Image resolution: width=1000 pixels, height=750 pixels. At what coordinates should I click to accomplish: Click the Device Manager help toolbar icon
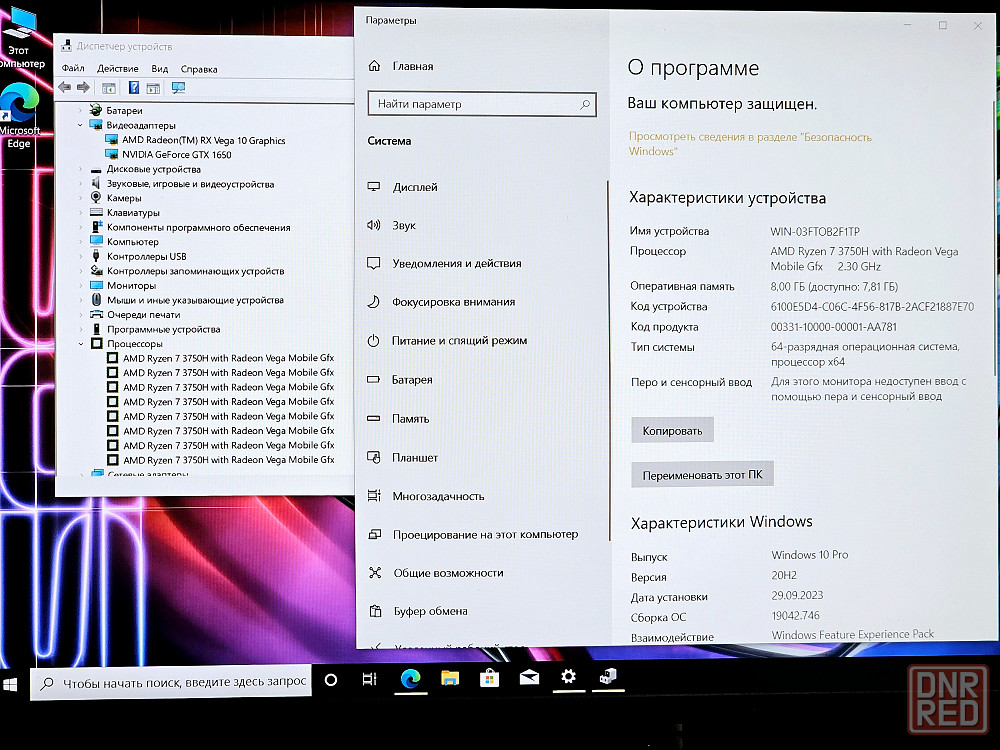click(134, 87)
